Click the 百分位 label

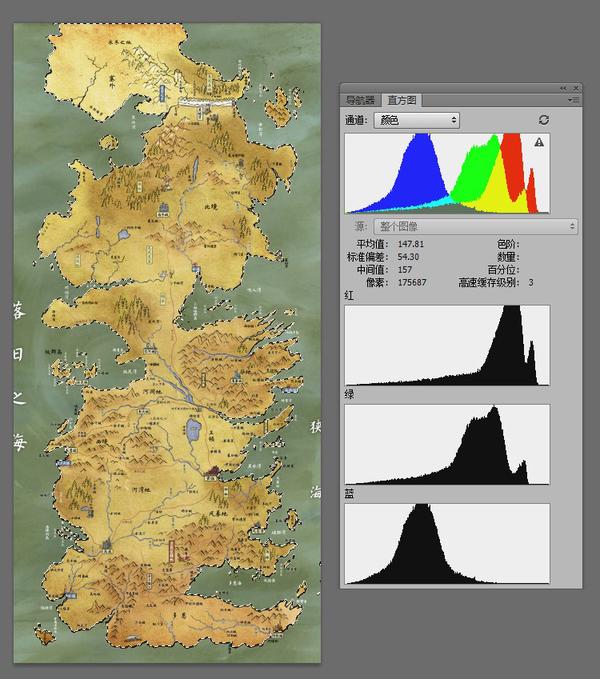click(503, 269)
